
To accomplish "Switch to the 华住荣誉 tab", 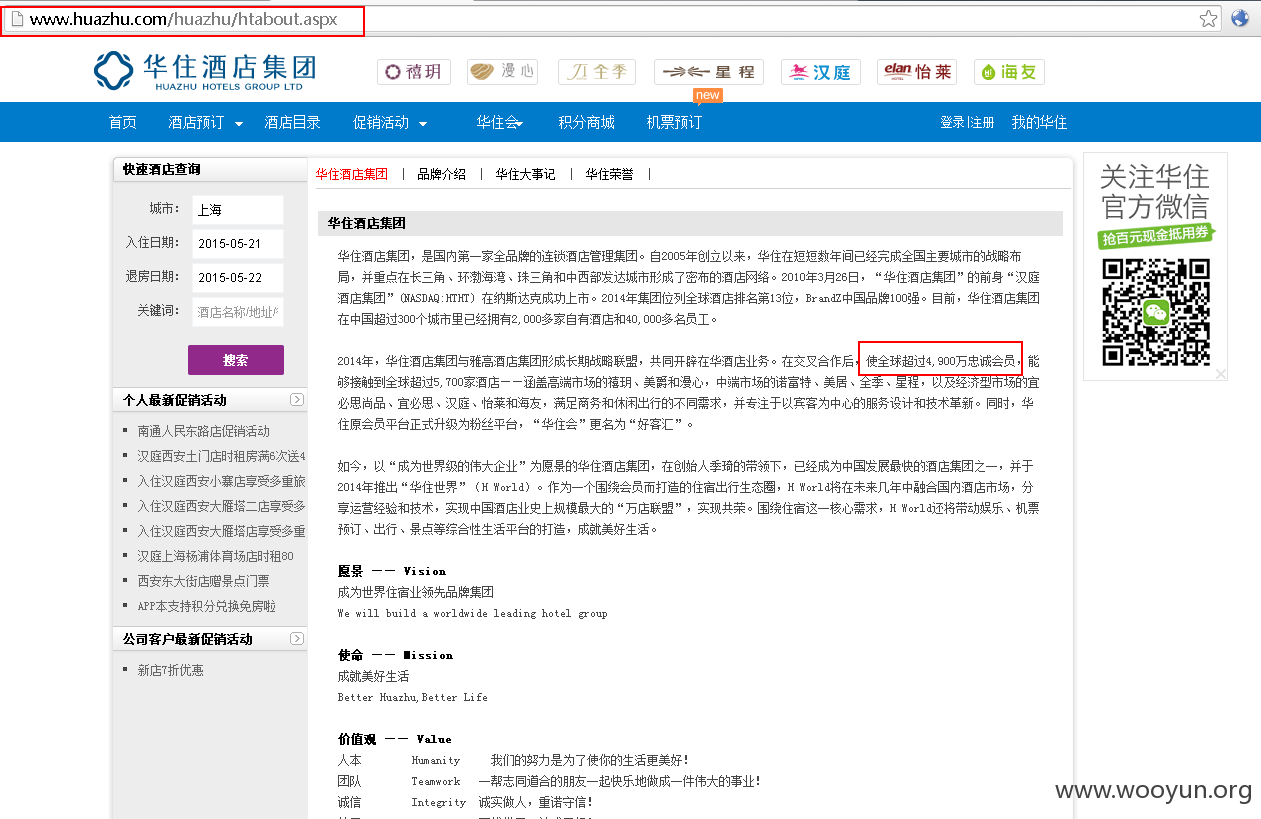I will pos(610,174).
